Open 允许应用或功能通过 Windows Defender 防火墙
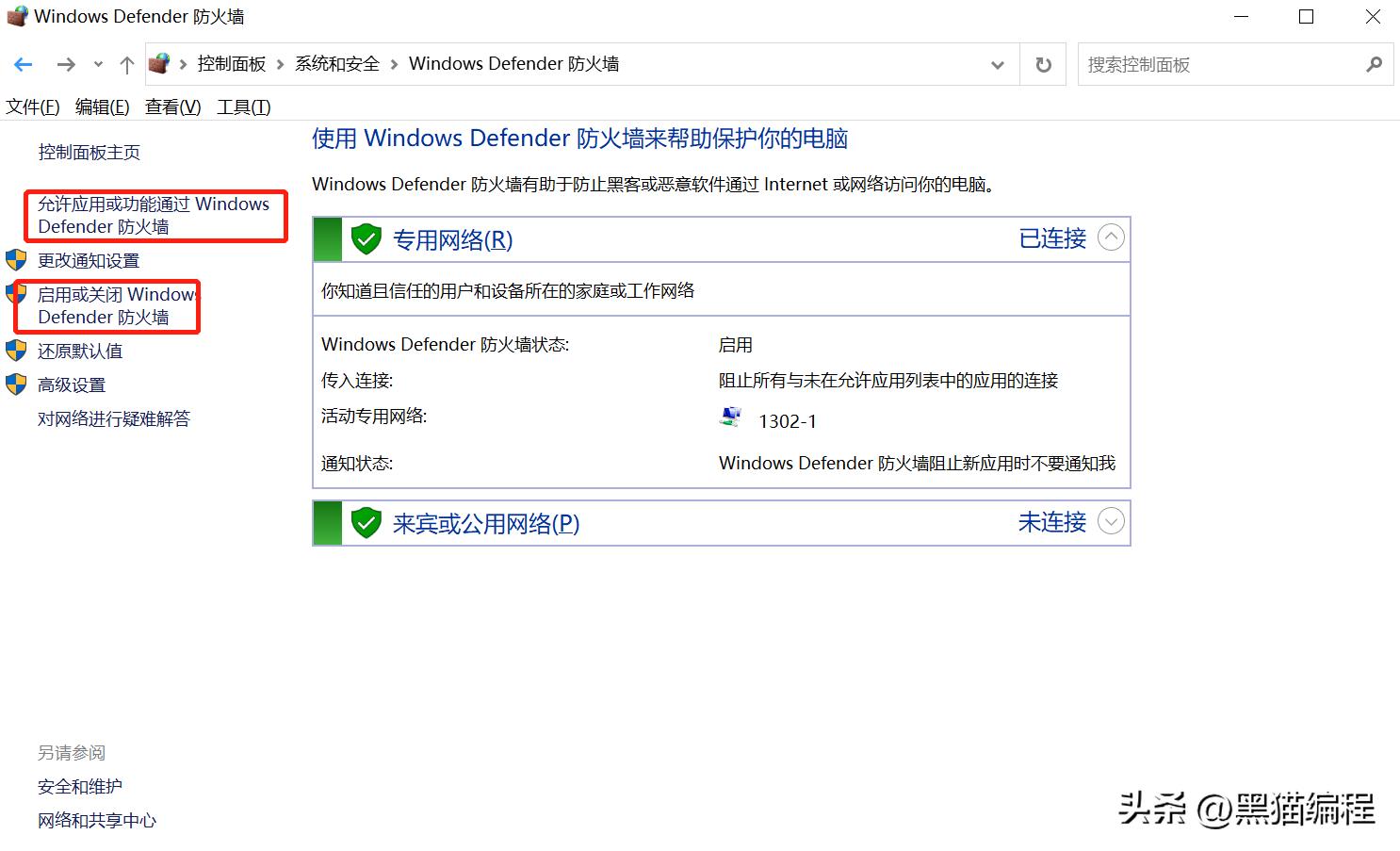 click(x=151, y=215)
